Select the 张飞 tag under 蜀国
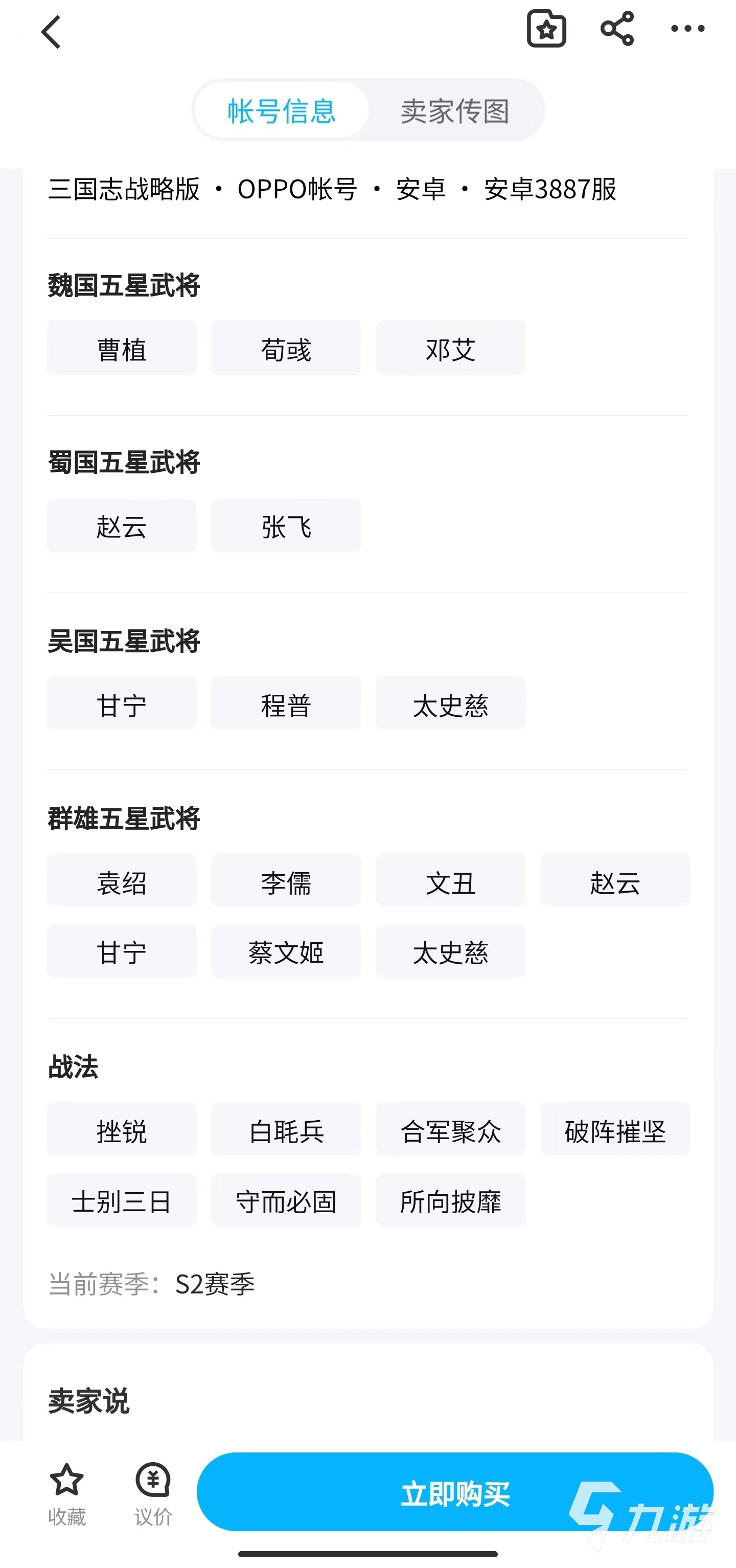The height and width of the screenshot is (1568, 736). click(x=286, y=526)
